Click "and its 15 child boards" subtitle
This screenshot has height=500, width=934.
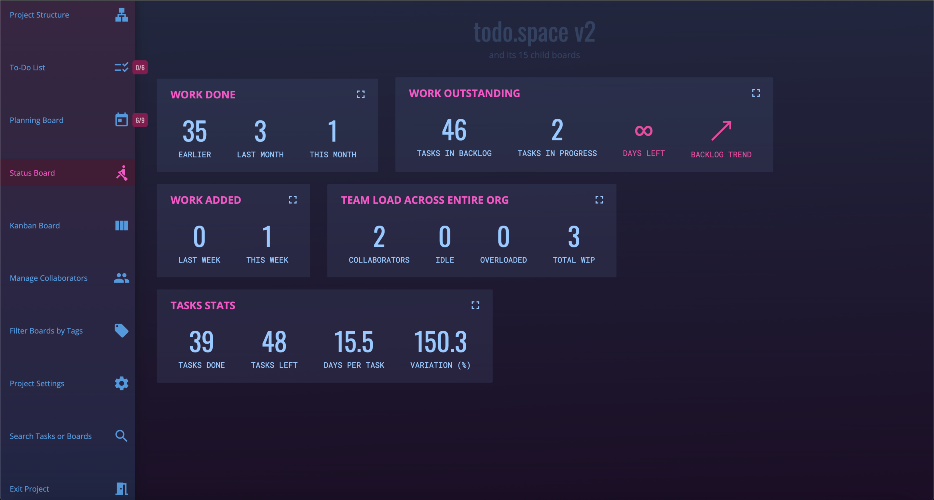pyautogui.click(x=534, y=55)
